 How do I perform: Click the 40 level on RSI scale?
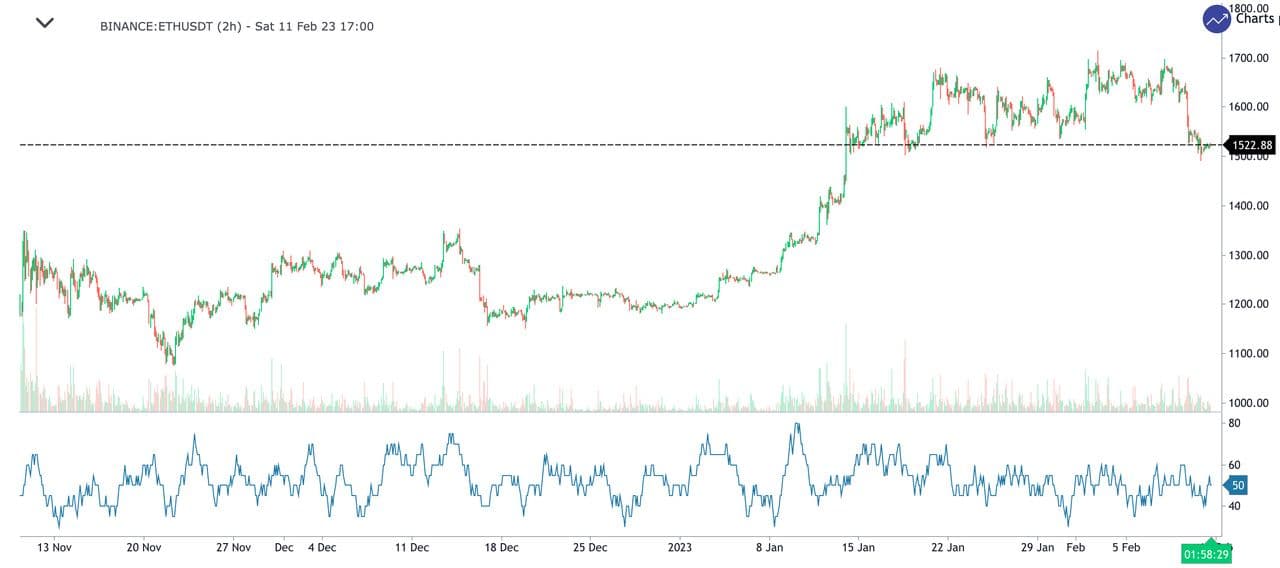(x=1234, y=506)
